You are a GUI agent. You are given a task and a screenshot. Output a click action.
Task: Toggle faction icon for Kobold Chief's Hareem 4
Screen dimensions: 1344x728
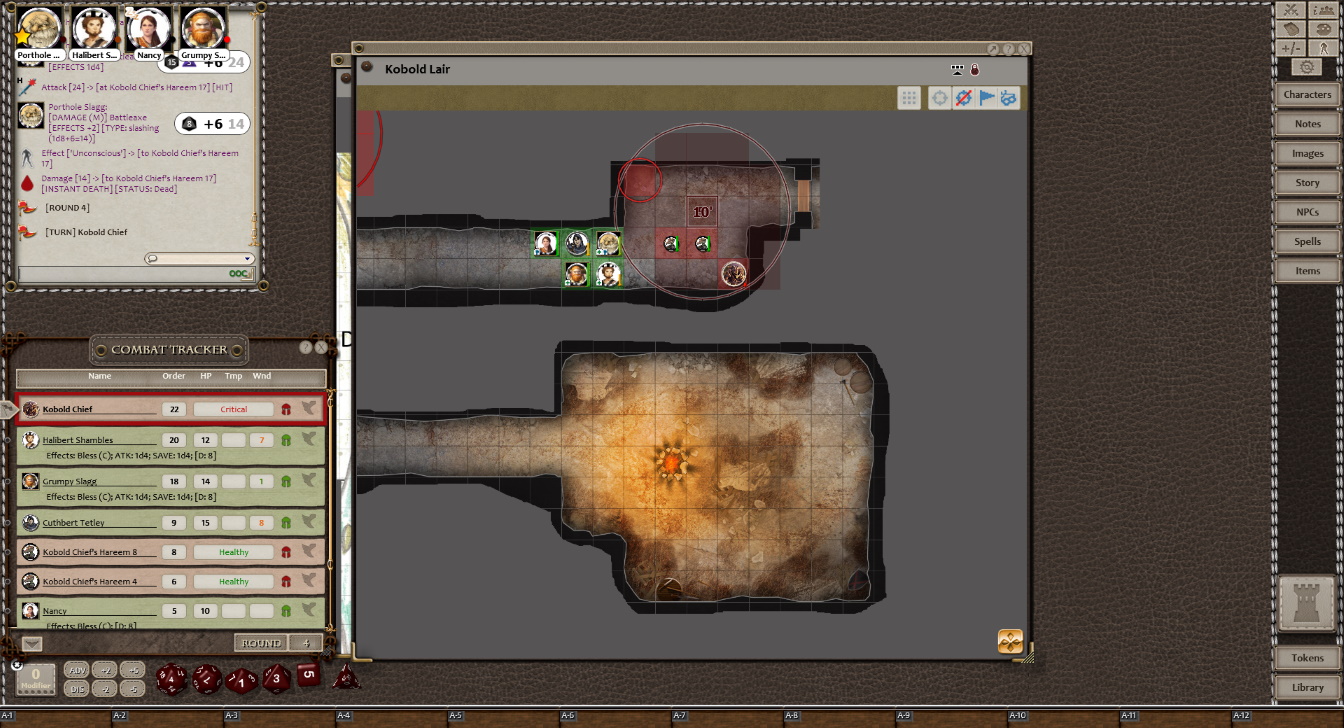pos(286,581)
